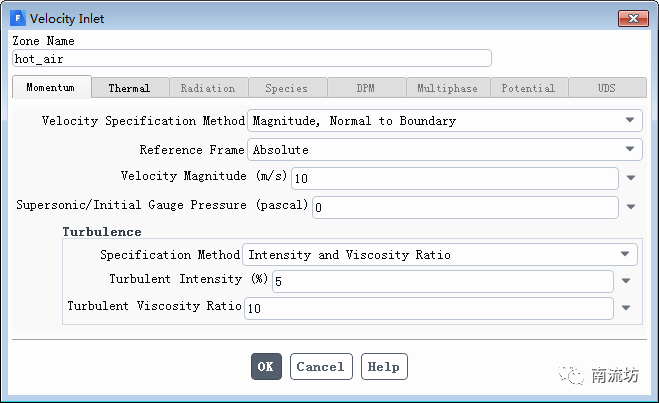Viewport: 659px width, 403px height.
Task: Click the Cancel button
Action: pos(321,367)
